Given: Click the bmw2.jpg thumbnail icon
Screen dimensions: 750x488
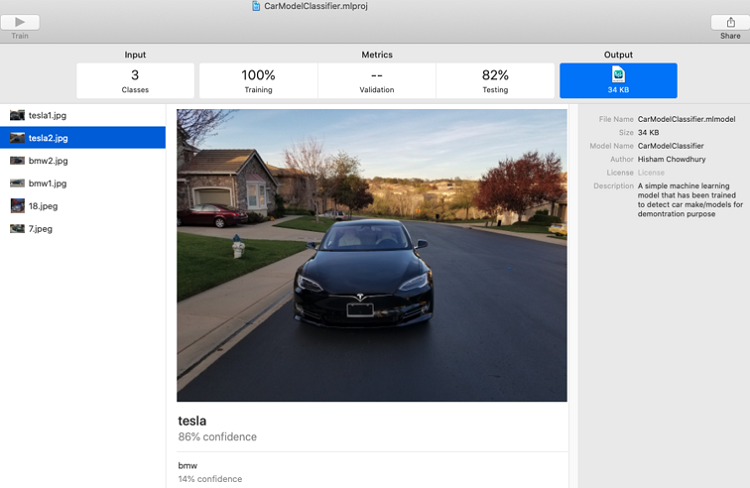Looking at the screenshot, I should pos(17,160).
